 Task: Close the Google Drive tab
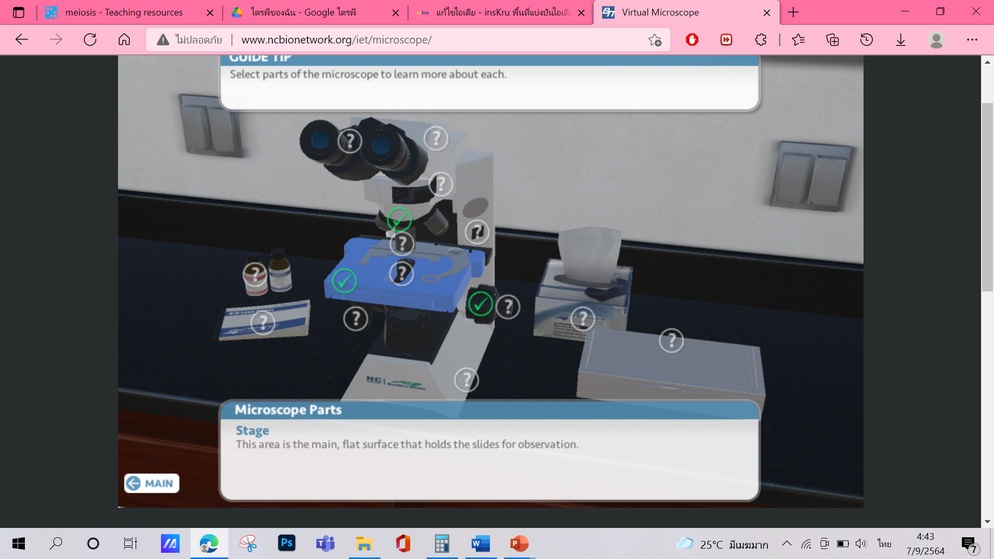(396, 12)
